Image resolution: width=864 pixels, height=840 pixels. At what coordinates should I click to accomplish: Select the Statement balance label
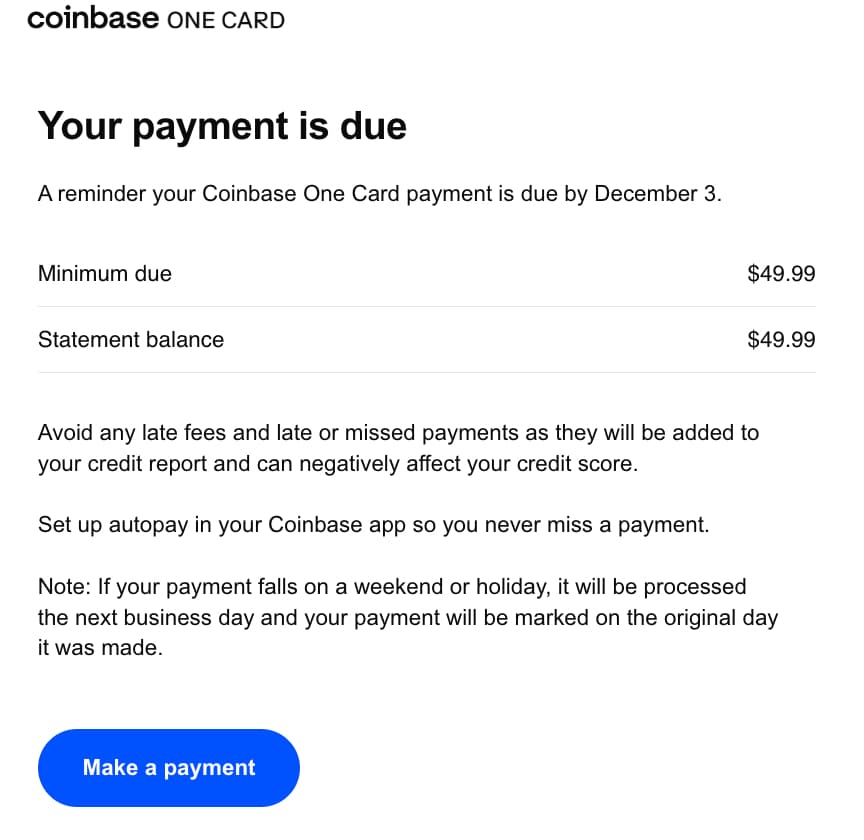(x=131, y=339)
